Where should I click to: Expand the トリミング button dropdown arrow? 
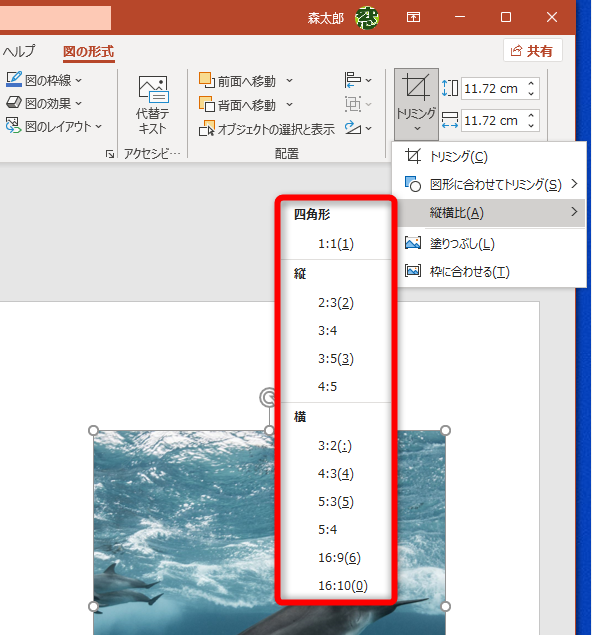pyautogui.click(x=417, y=129)
